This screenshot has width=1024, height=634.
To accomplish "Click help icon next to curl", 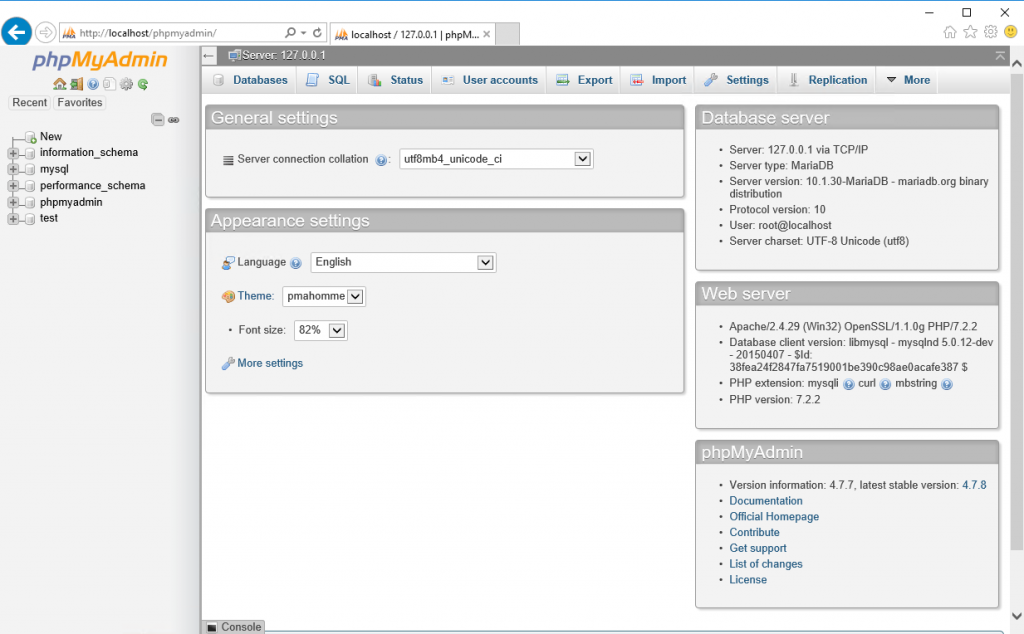I will [x=885, y=385].
